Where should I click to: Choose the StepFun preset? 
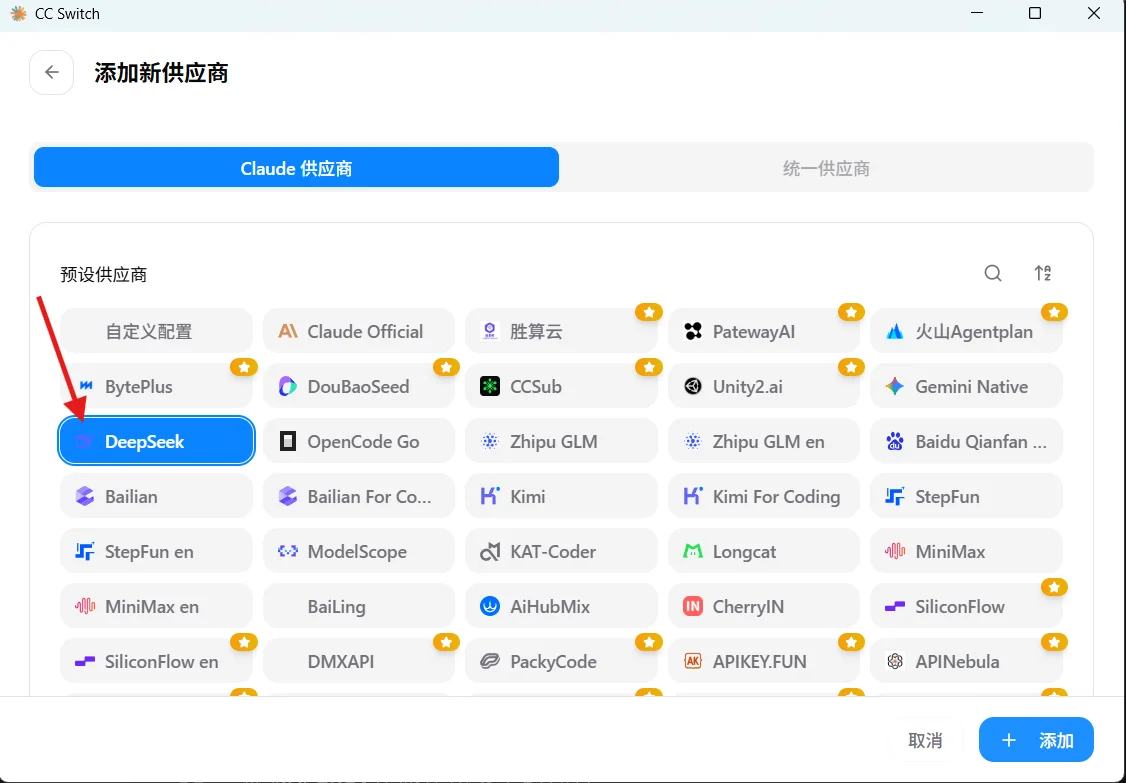point(967,496)
